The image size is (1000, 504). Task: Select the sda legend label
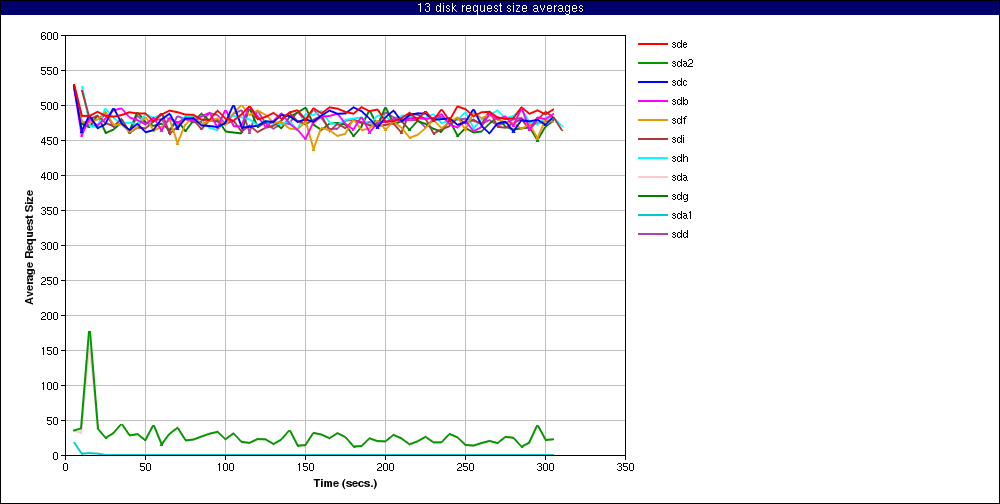(x=679, y=177)
